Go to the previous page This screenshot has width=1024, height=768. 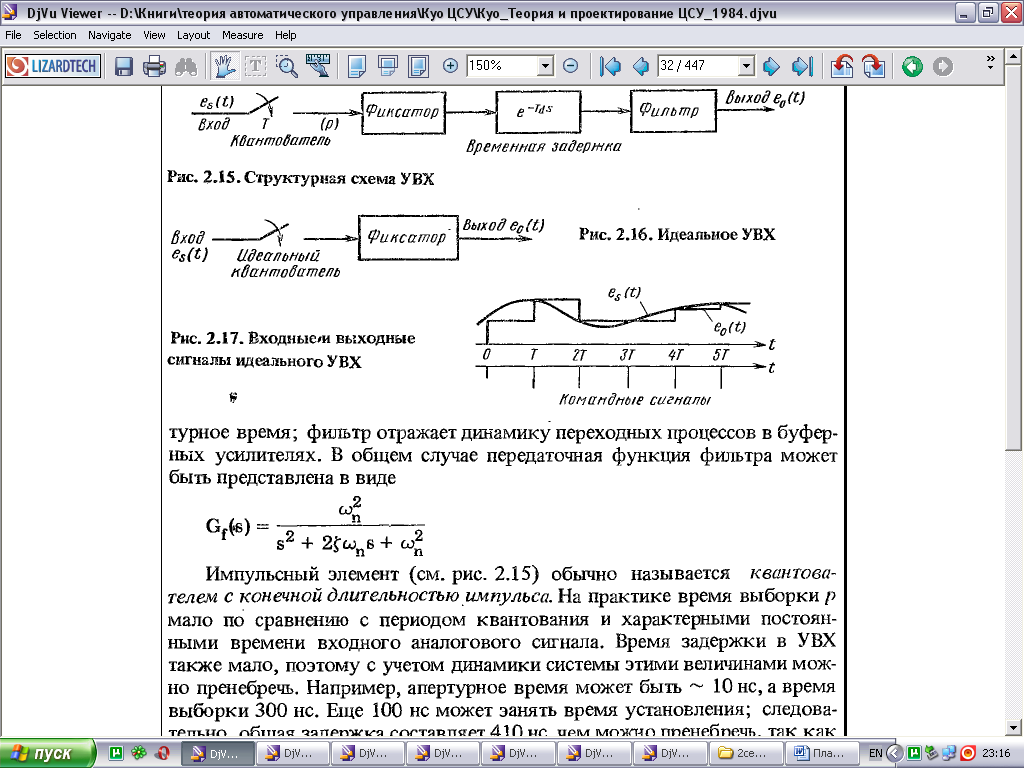point(641,66)
